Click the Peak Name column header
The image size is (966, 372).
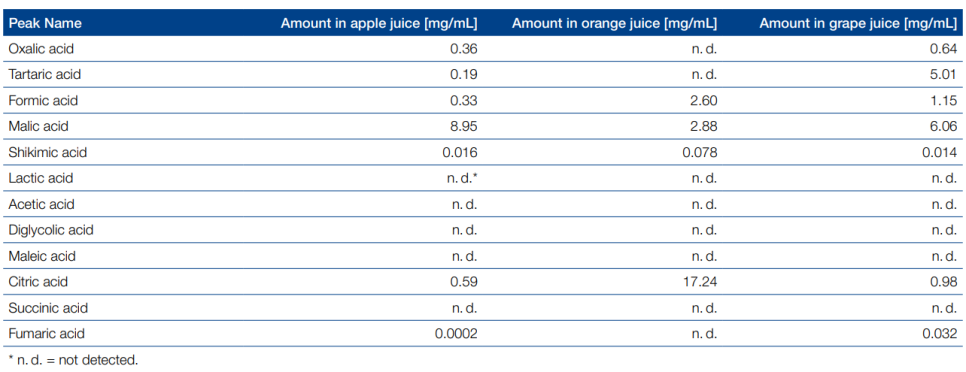[x=45, y=23]
